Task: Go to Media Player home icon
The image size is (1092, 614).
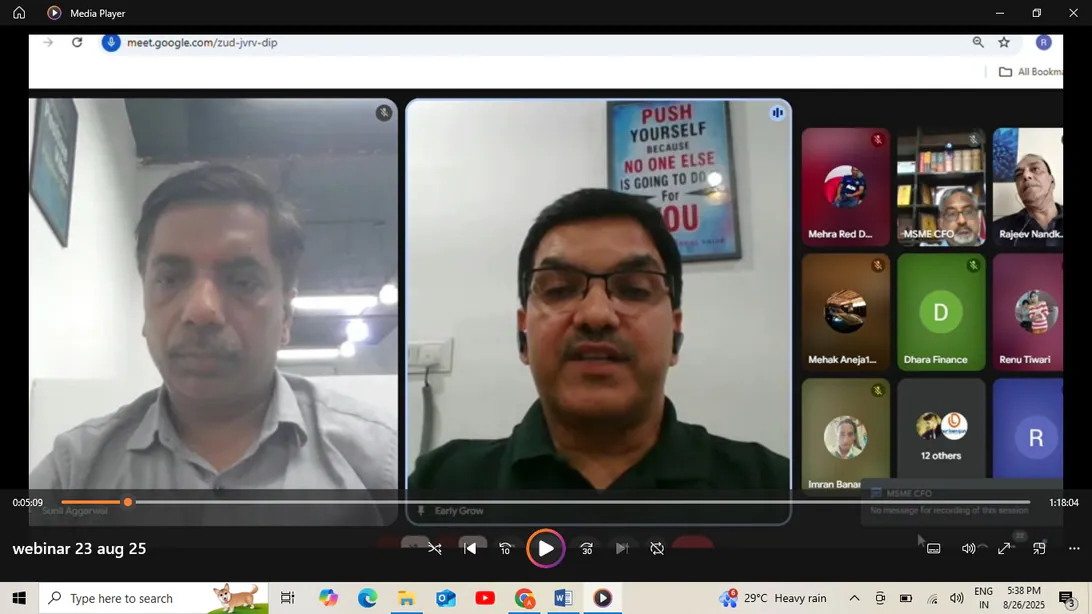Action: (x=19, y=13)
